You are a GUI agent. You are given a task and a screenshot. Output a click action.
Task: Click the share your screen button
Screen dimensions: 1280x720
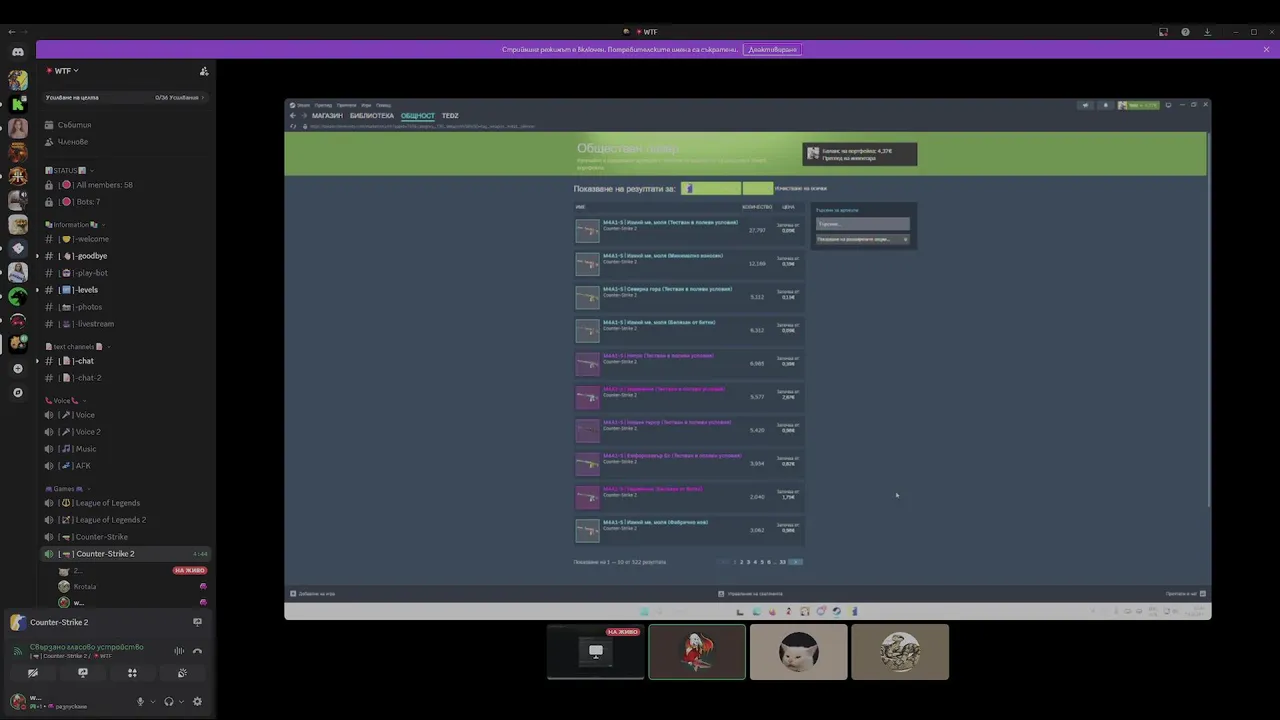[83, 673]
